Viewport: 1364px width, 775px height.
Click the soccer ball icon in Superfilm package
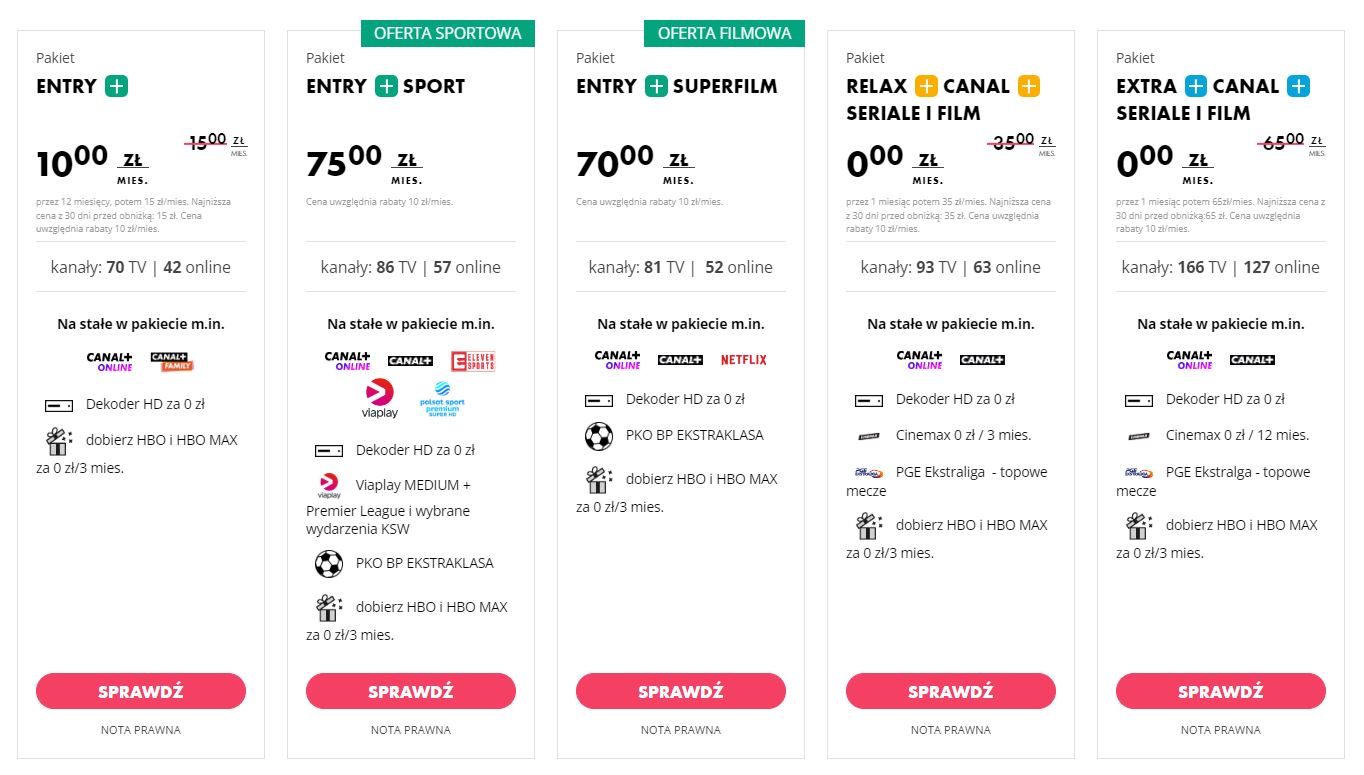click(x=599, y=436)
